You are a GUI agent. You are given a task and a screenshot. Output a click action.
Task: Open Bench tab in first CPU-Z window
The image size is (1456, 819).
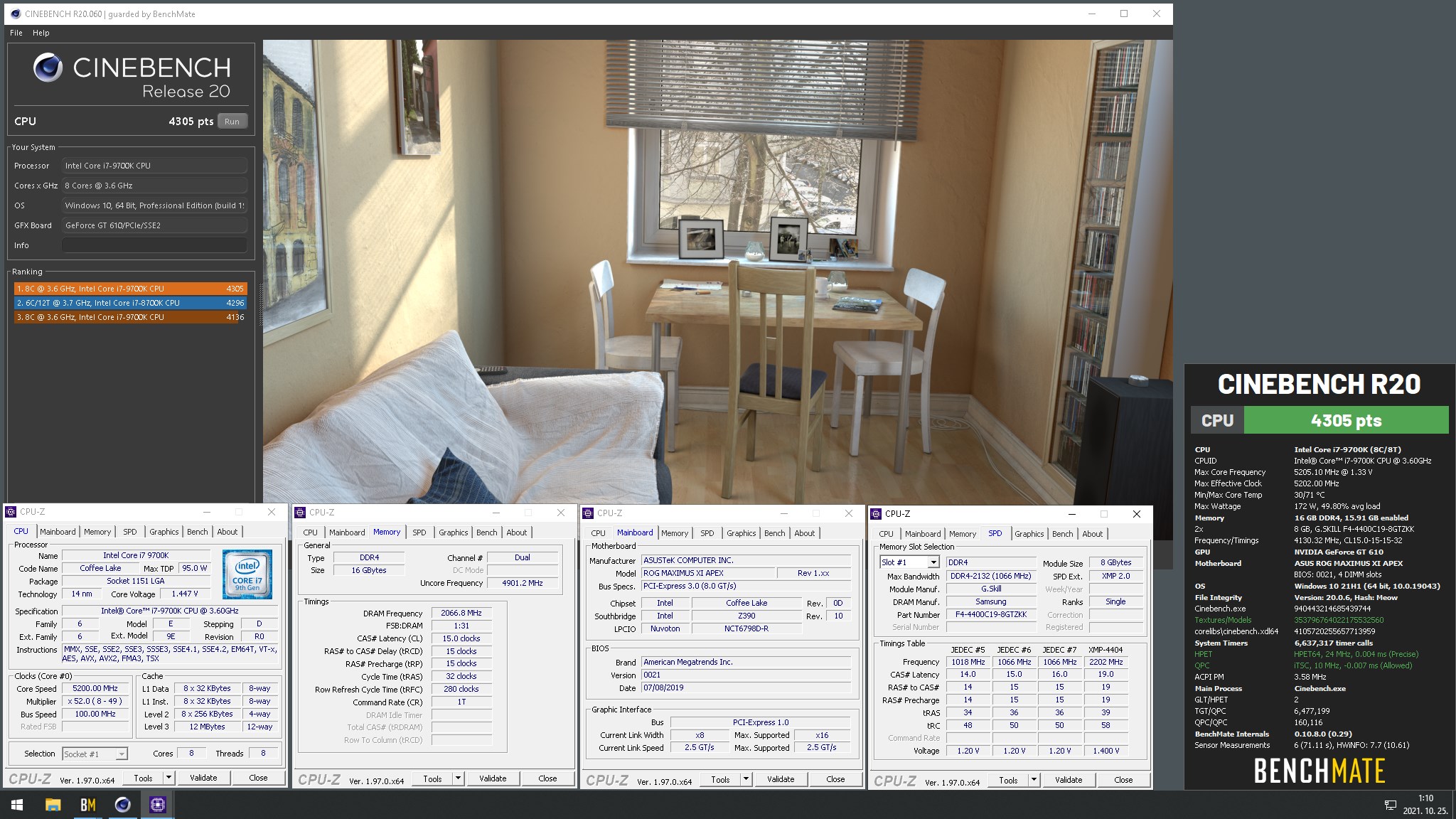tap(198, 532)
